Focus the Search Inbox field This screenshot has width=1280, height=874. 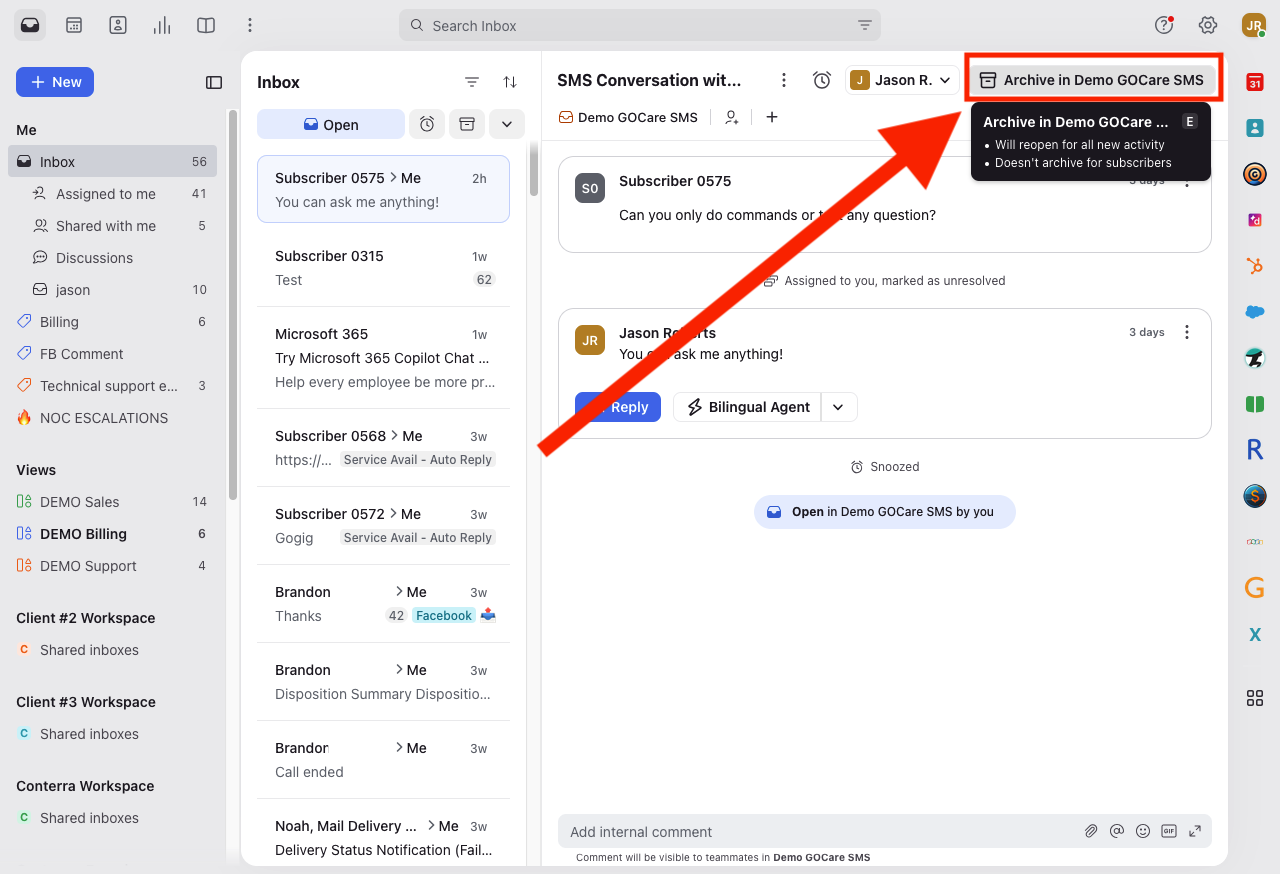[x=640, y=26]
